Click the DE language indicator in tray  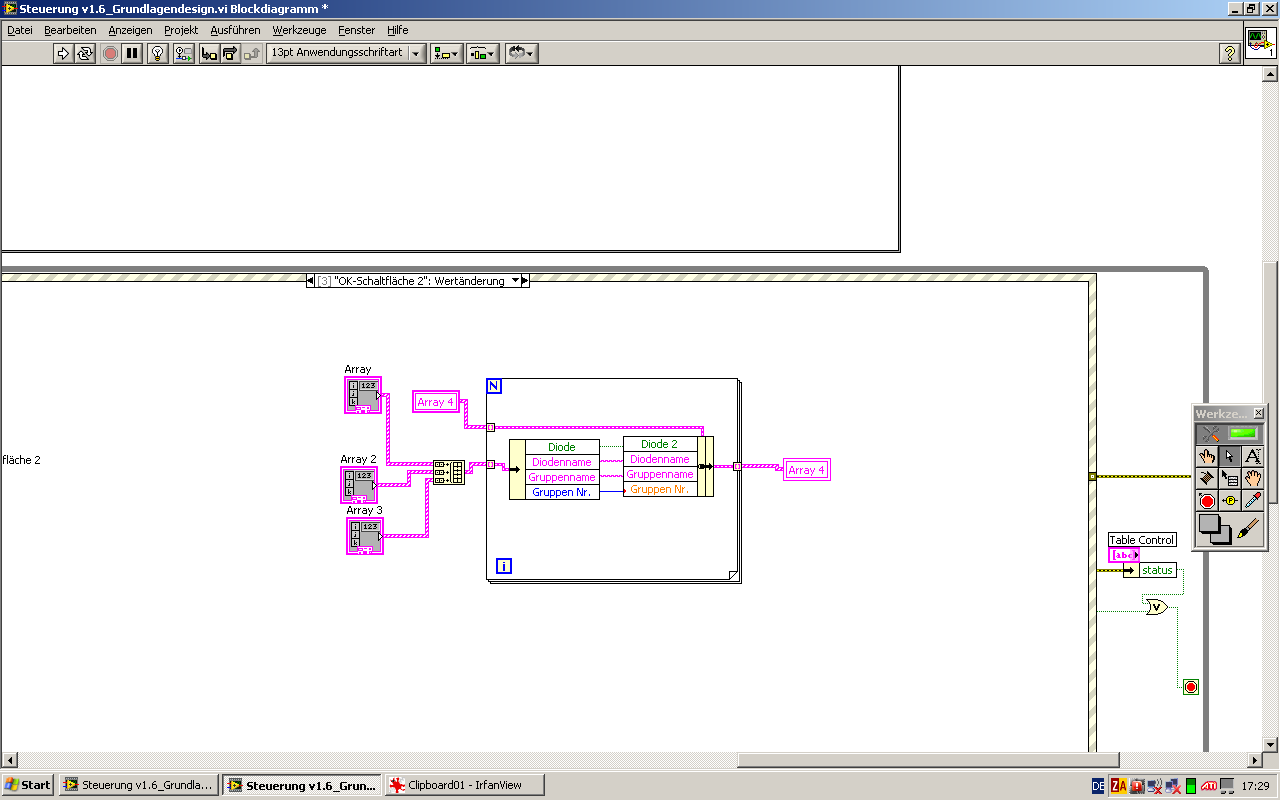[1098, 786]
